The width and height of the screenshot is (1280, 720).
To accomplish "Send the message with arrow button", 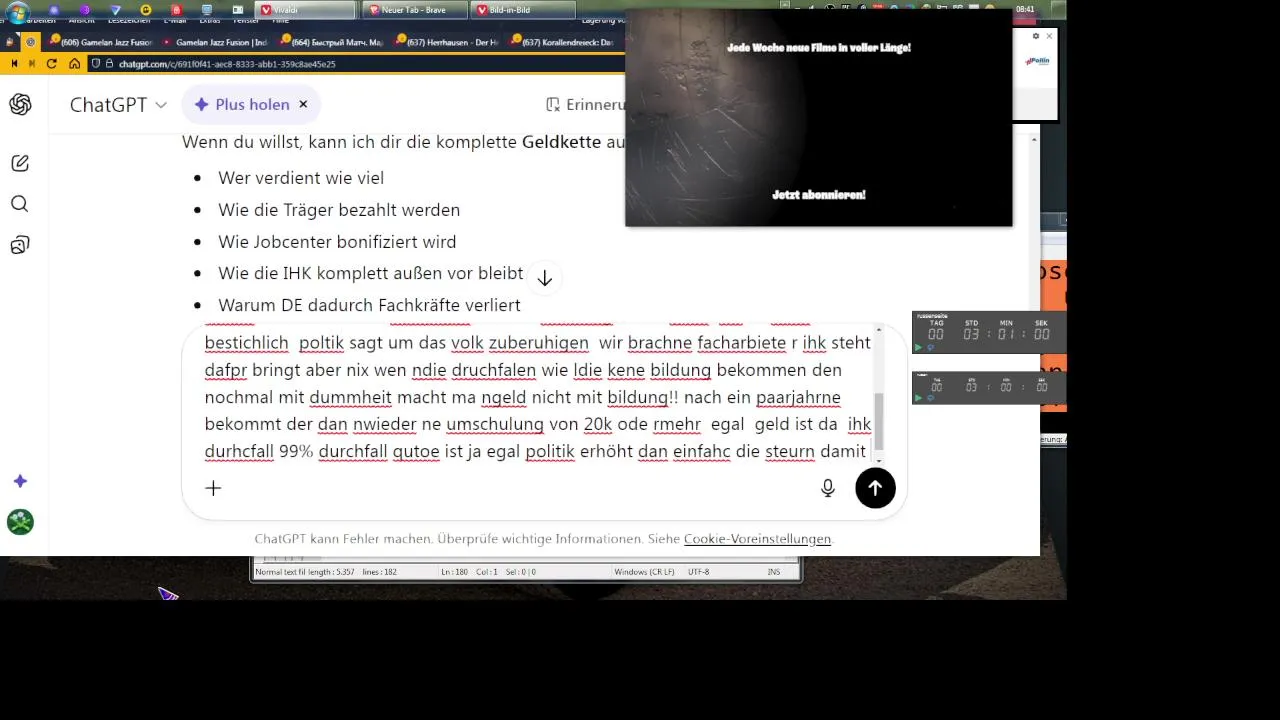I will (875, 488).
